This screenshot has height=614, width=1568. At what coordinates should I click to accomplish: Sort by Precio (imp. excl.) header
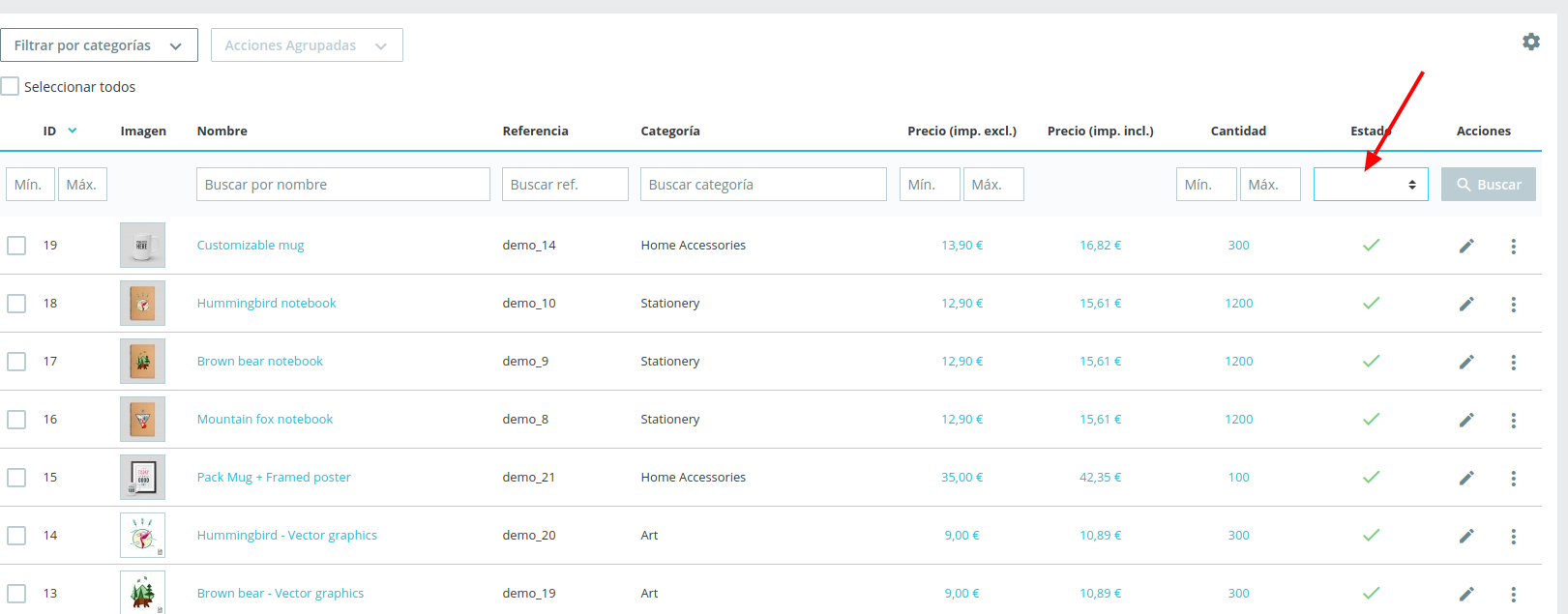(962, 132)
